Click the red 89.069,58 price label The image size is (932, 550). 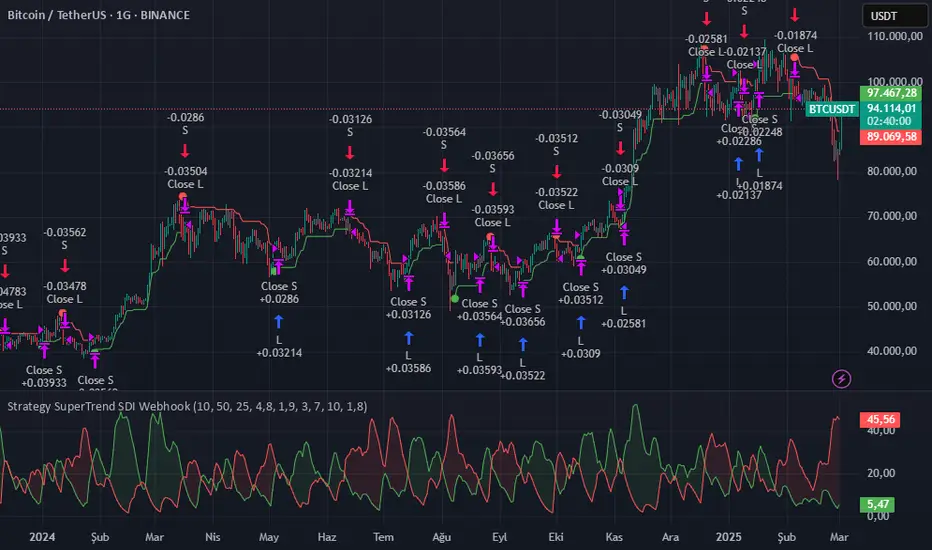(890, 137)
